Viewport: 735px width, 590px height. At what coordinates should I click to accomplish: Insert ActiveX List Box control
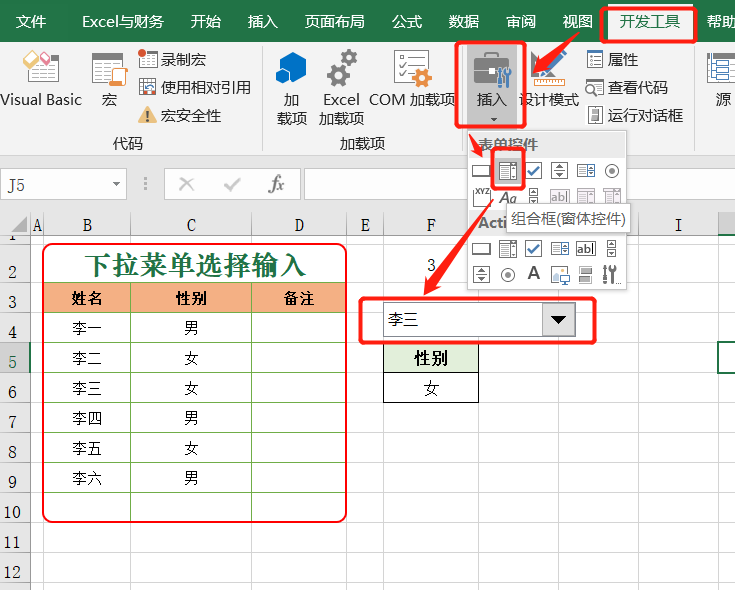(x=560, y=249)
